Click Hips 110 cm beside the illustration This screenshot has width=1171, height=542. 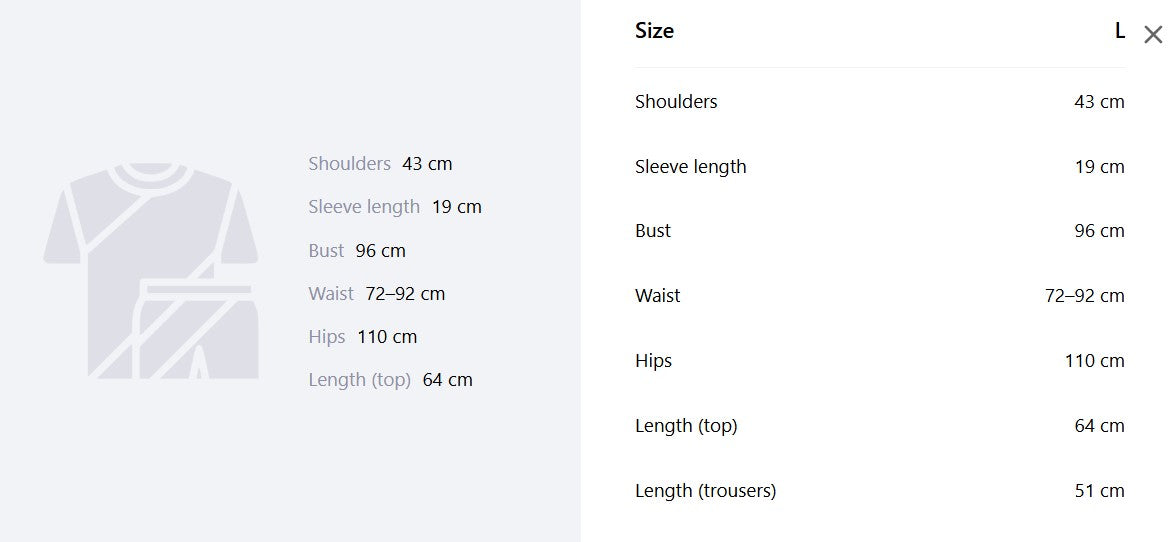(x=363, y=337)
